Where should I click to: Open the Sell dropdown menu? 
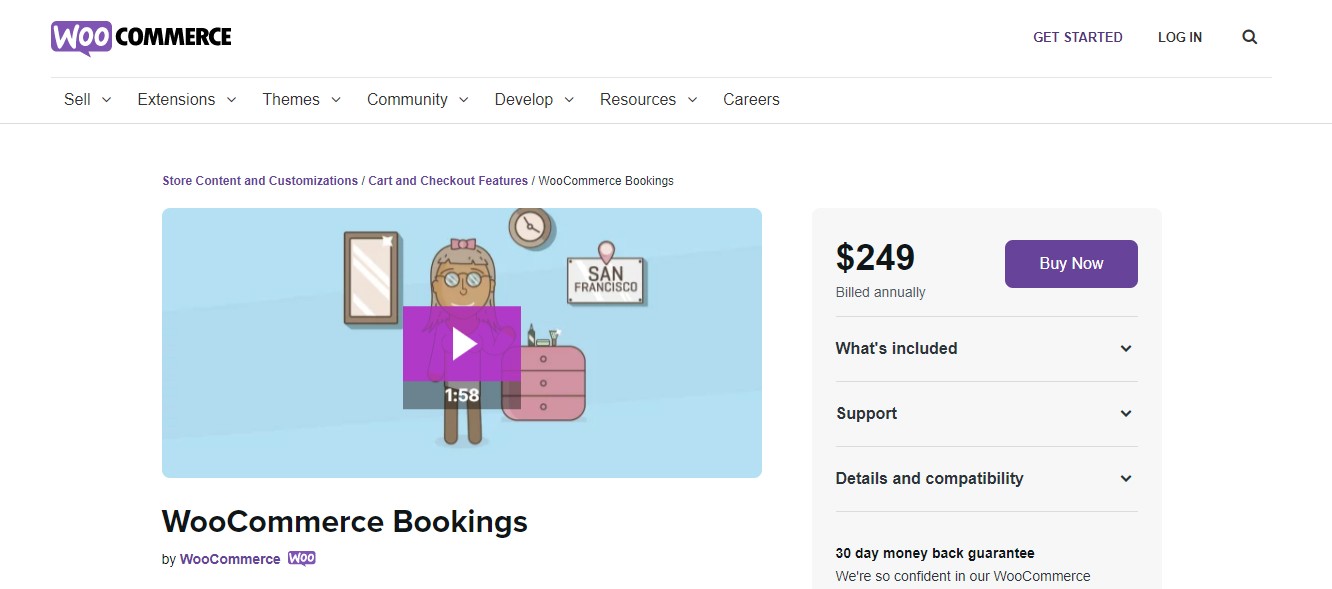(87, 100)
